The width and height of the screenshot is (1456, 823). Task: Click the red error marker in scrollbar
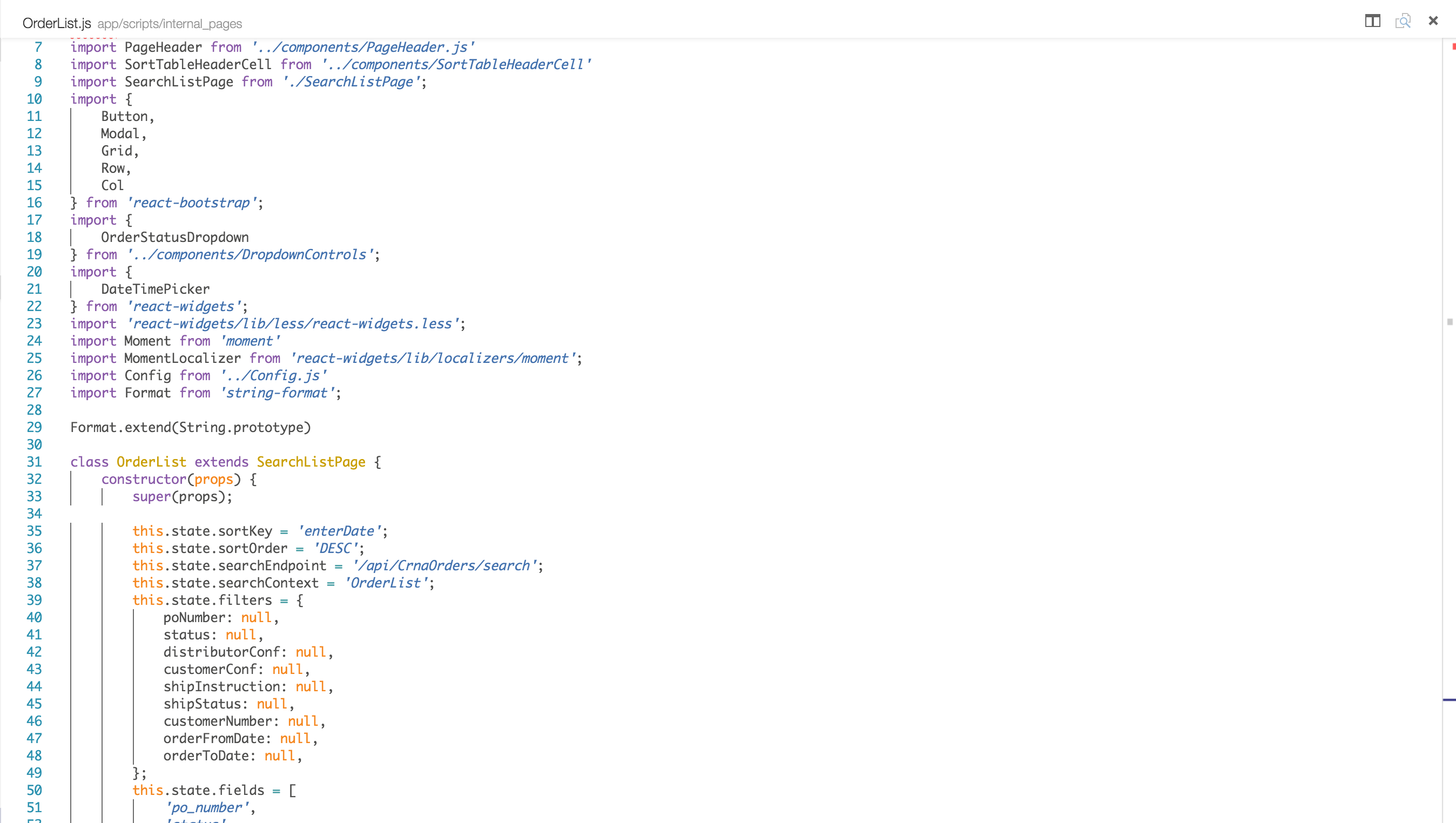[1453, 47]
